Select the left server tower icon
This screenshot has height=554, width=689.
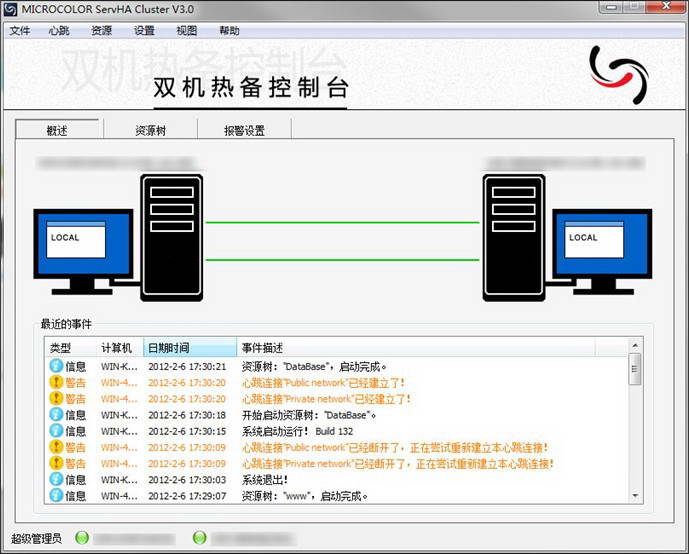click(171, 238)
